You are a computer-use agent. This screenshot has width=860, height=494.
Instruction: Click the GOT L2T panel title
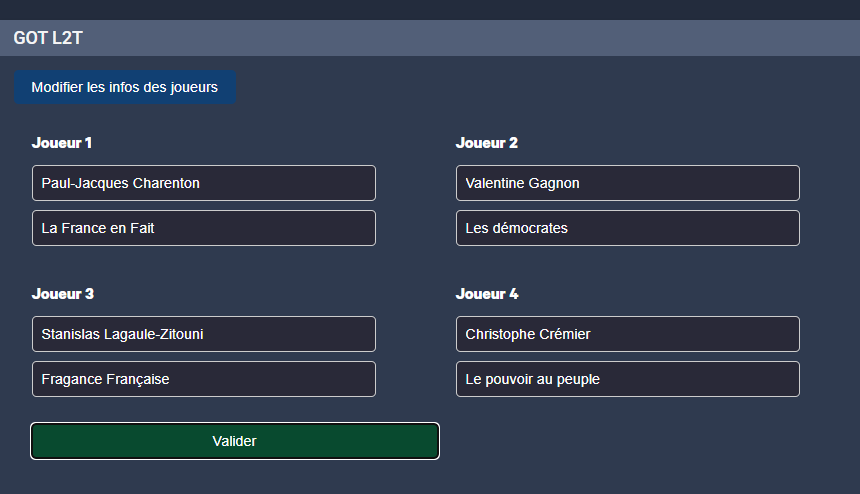coord(48,38)
